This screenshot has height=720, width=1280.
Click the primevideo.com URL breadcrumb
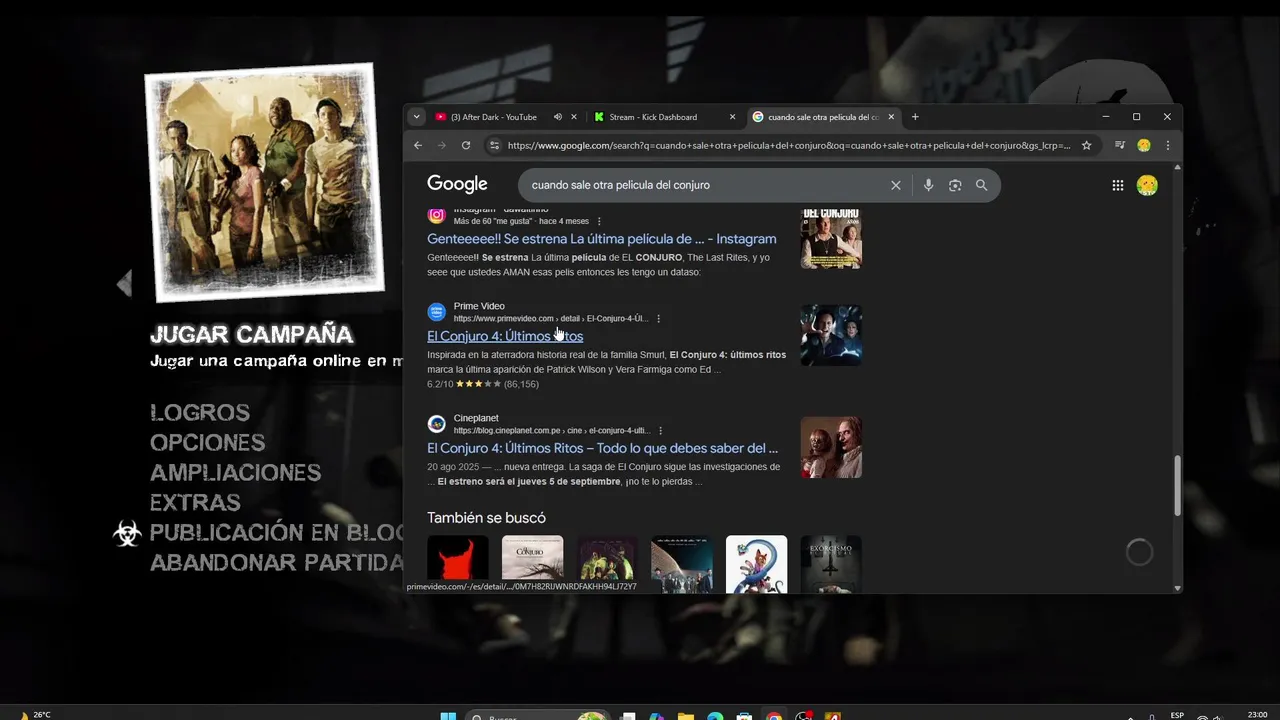click(551, 318)
